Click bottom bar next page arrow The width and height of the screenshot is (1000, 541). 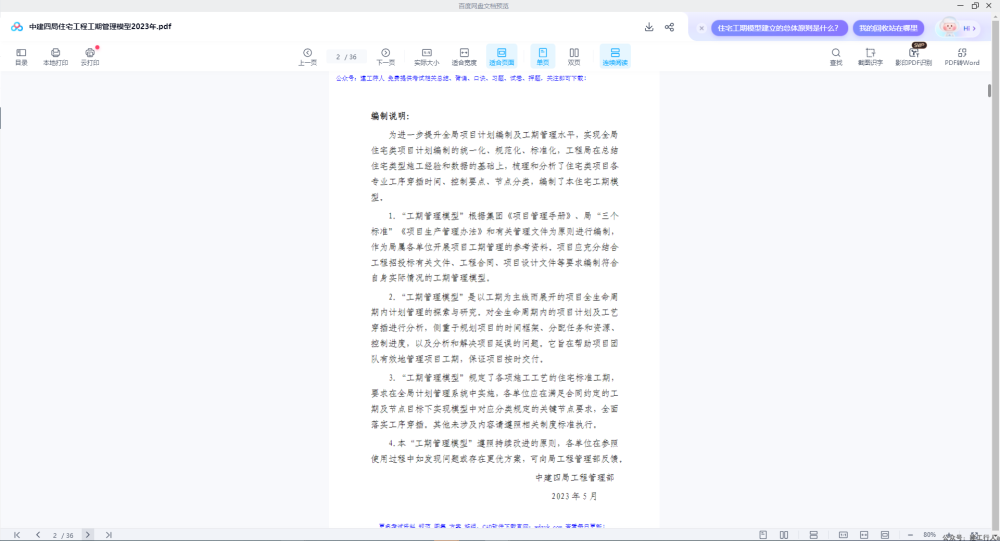click(88, 535)
